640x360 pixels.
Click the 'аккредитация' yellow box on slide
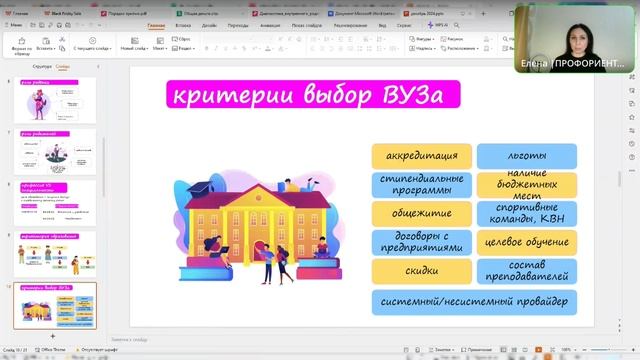point(422,156)
